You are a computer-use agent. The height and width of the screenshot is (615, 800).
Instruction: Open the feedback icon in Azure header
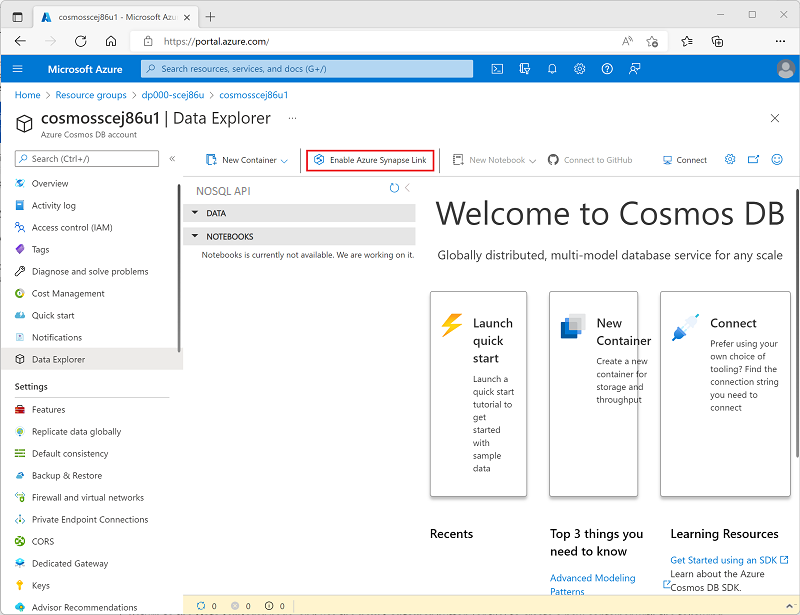[635, 69]
